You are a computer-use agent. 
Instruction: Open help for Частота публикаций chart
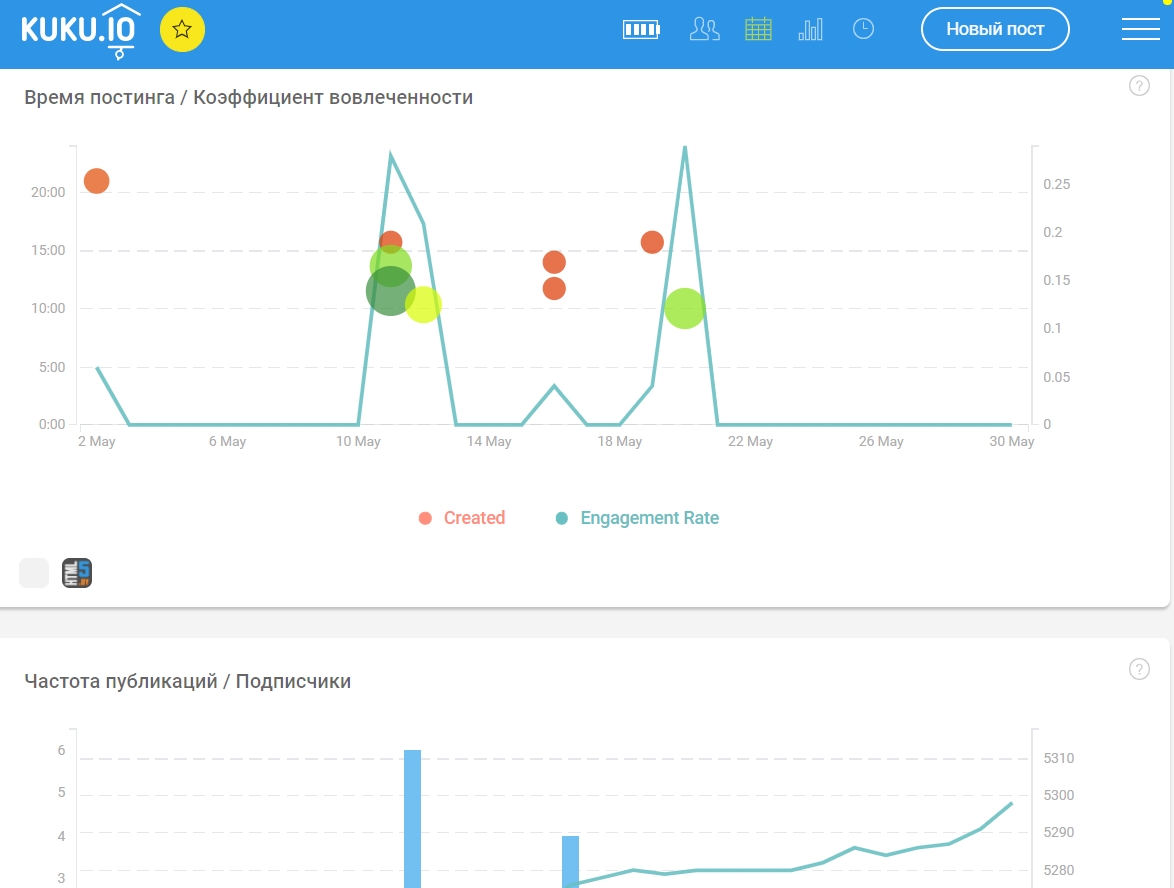[1139, 669]
